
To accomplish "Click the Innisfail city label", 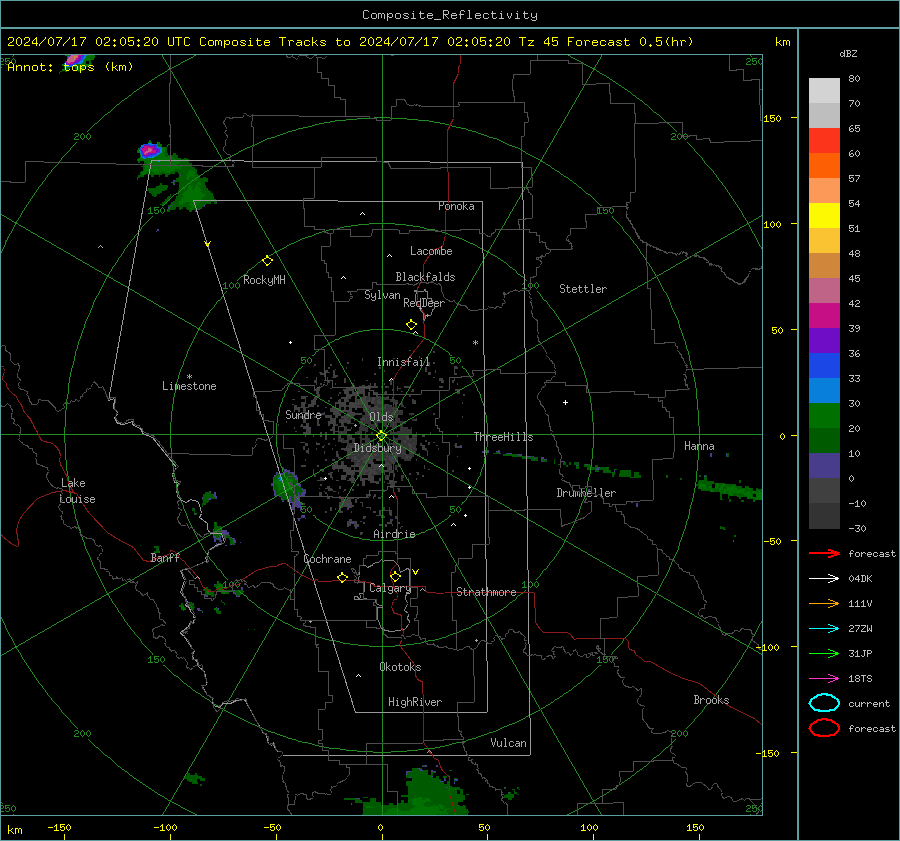I will click(404, 362).
